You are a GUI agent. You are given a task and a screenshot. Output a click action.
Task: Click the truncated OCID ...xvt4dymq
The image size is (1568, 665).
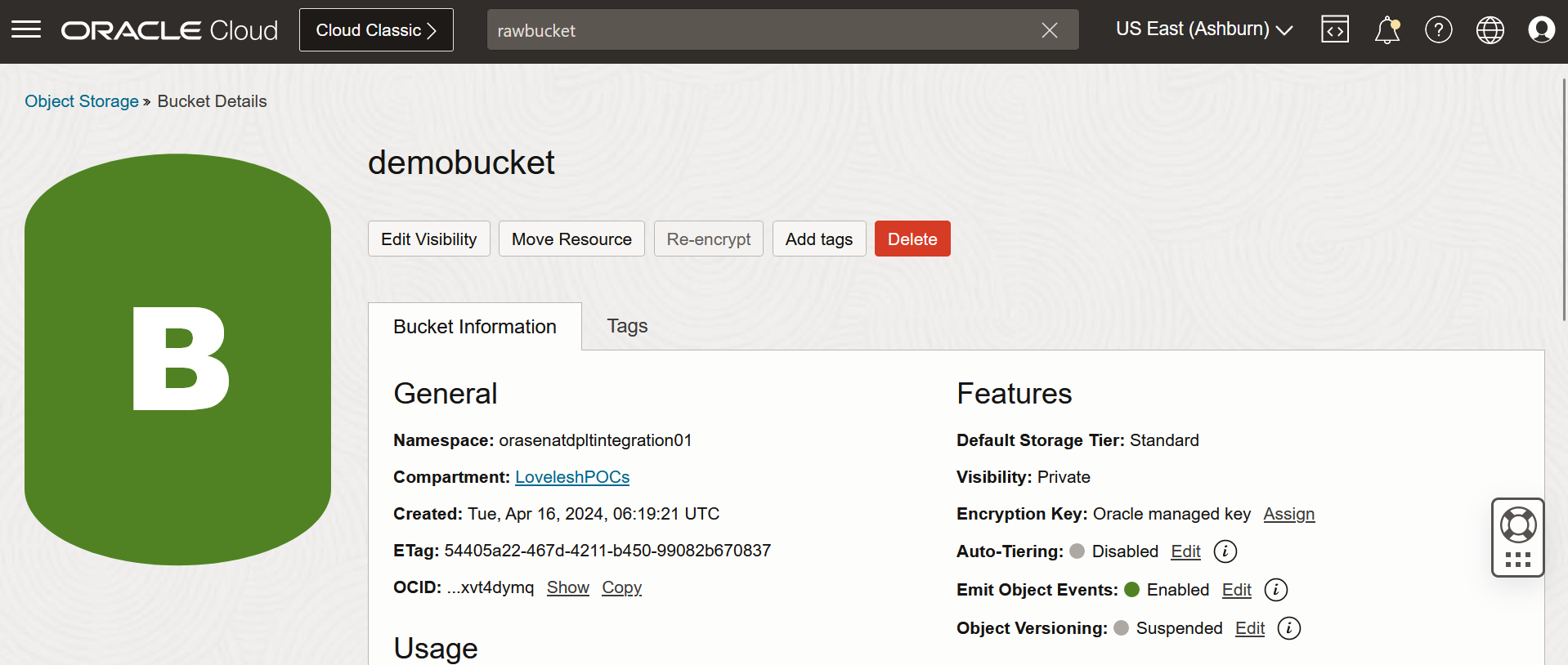coord(491,587)
